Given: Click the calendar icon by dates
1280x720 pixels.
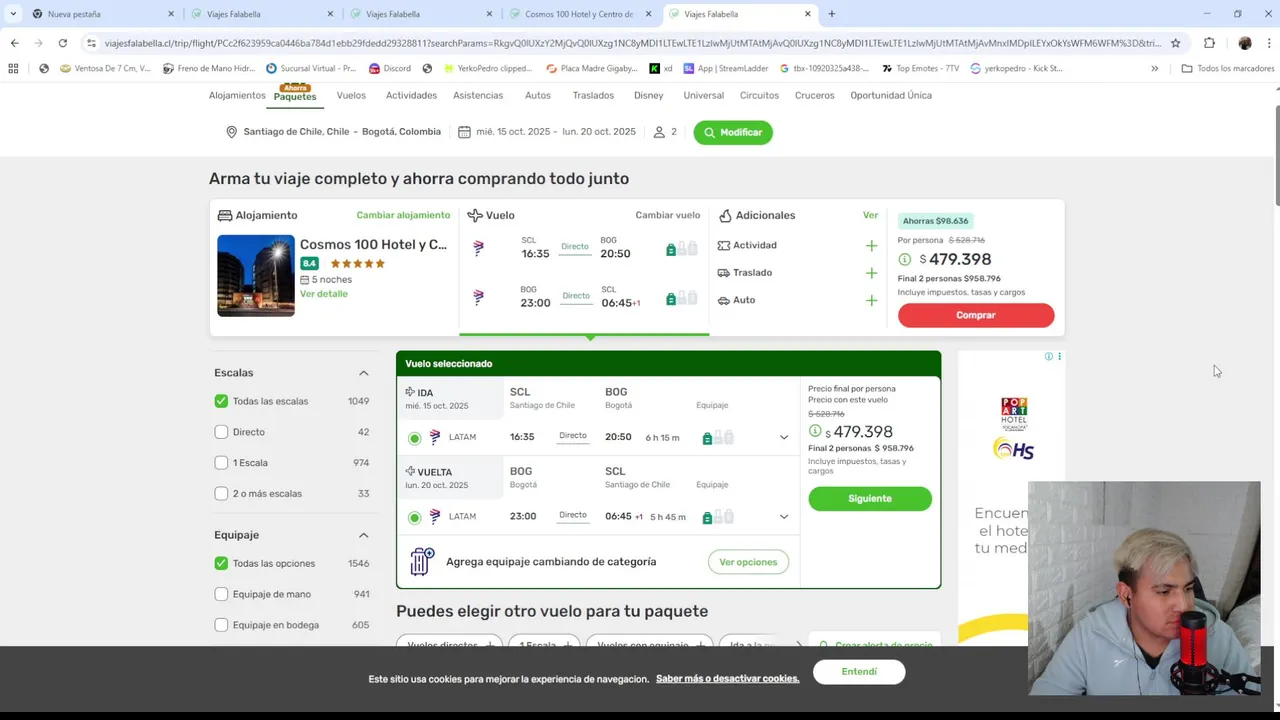Looking at the screenshot, I should (x=464, y=132).
